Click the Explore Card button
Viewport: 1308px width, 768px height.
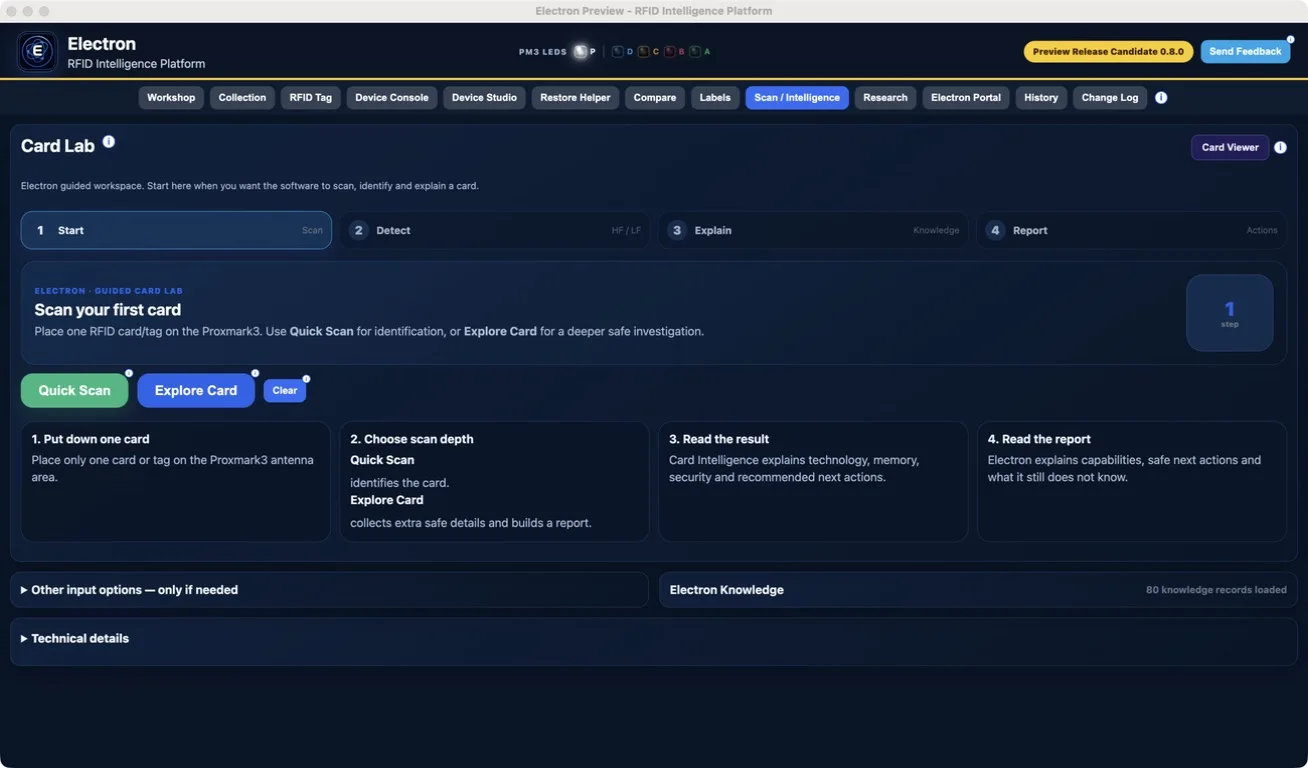(196, 391)
